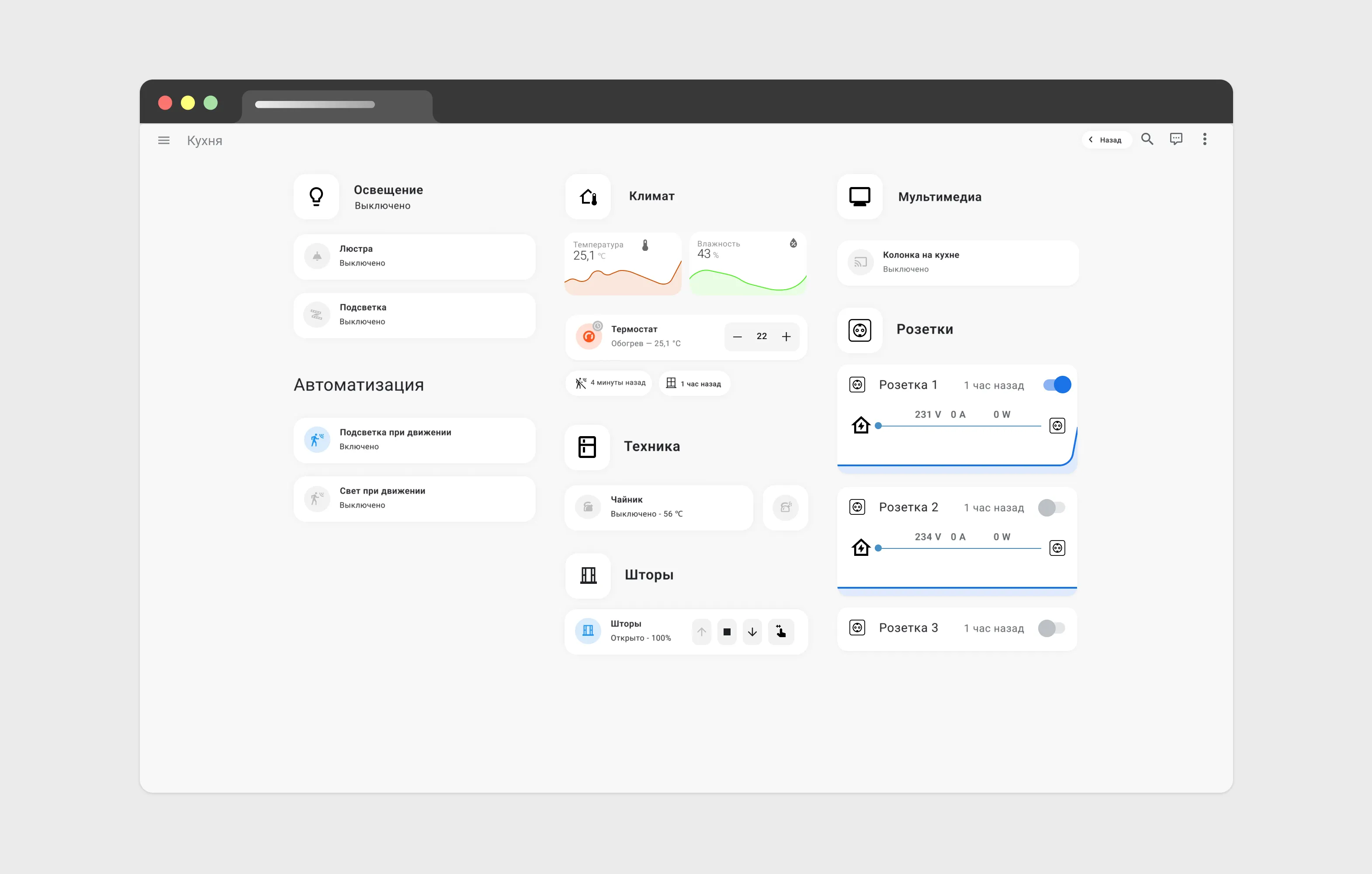
Task: Click the kettle boil button beside Чайник
Action: (786, 507)
